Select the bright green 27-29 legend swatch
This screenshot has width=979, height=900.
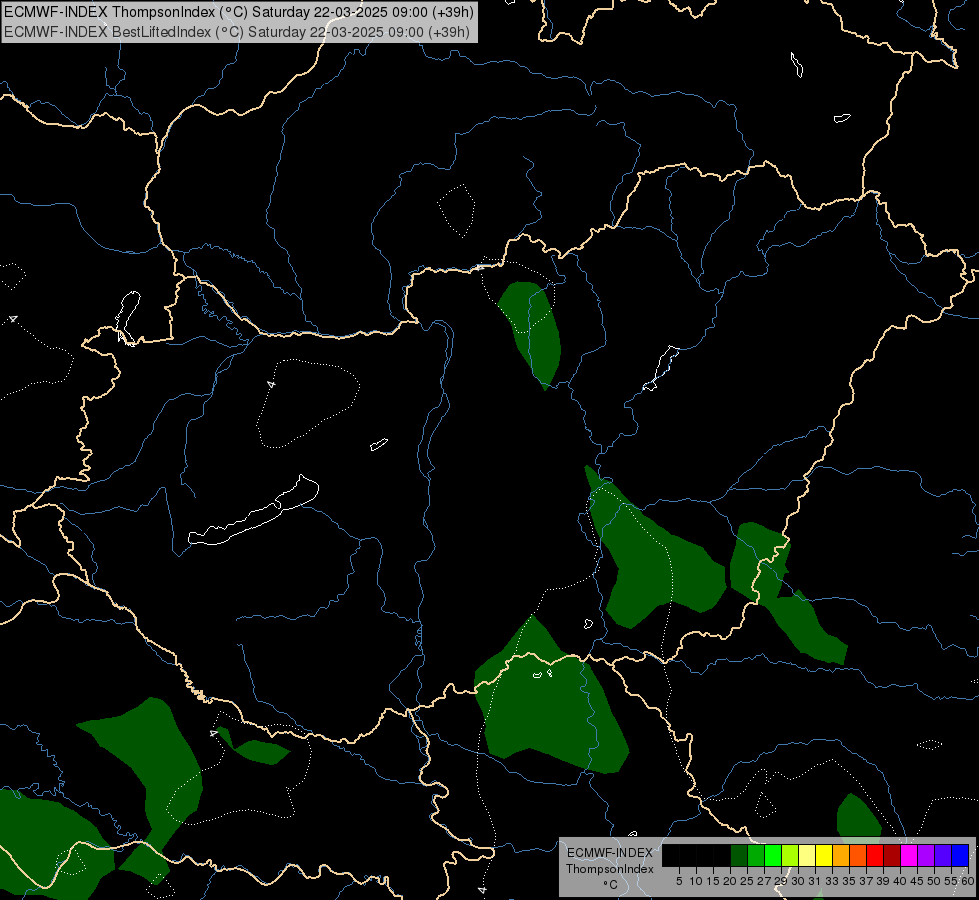773,855
